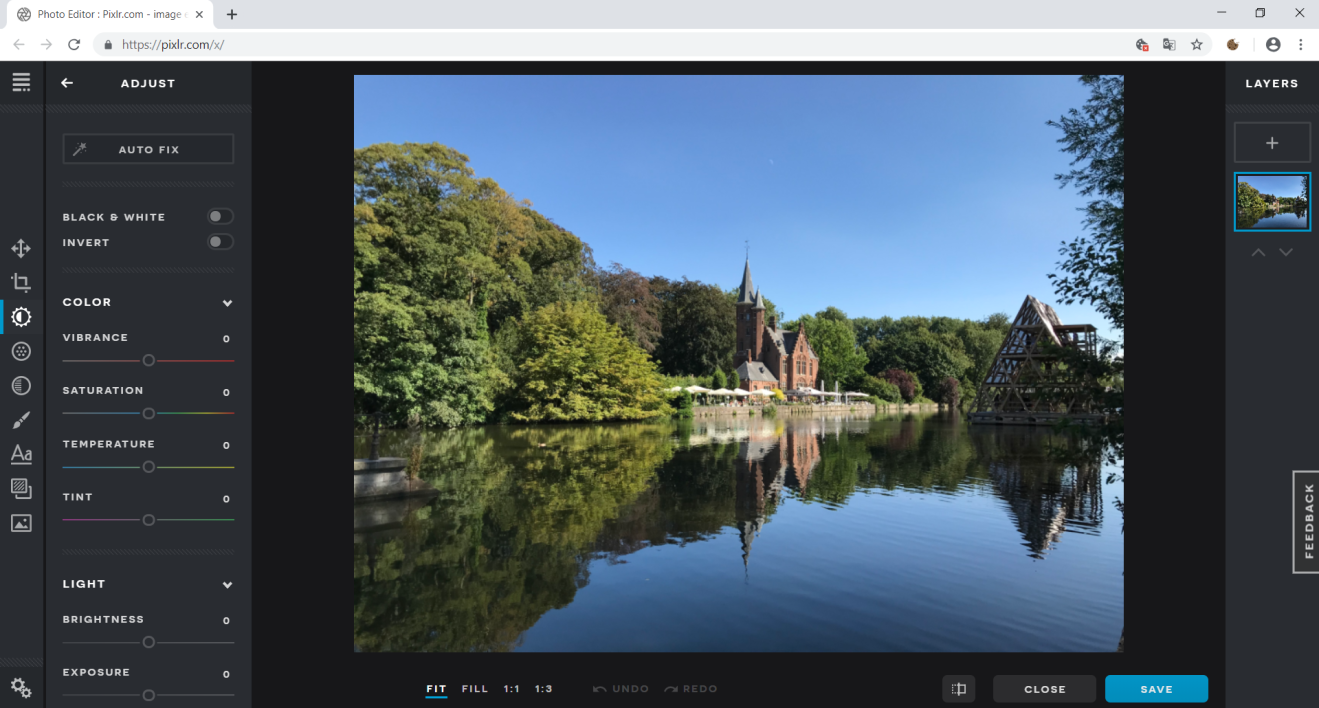
Task: Open the Filter tool in sidebar
Action: click(21, 351)
